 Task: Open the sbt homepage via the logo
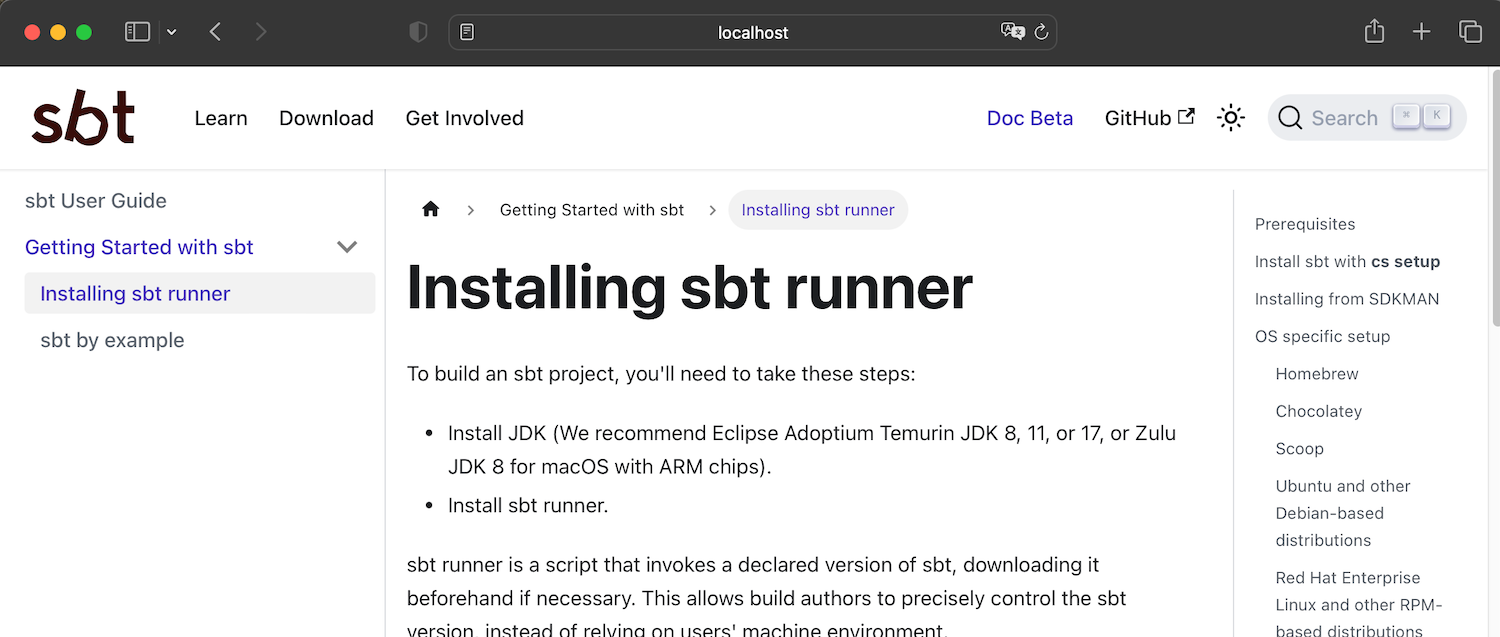tap(83, 117)
